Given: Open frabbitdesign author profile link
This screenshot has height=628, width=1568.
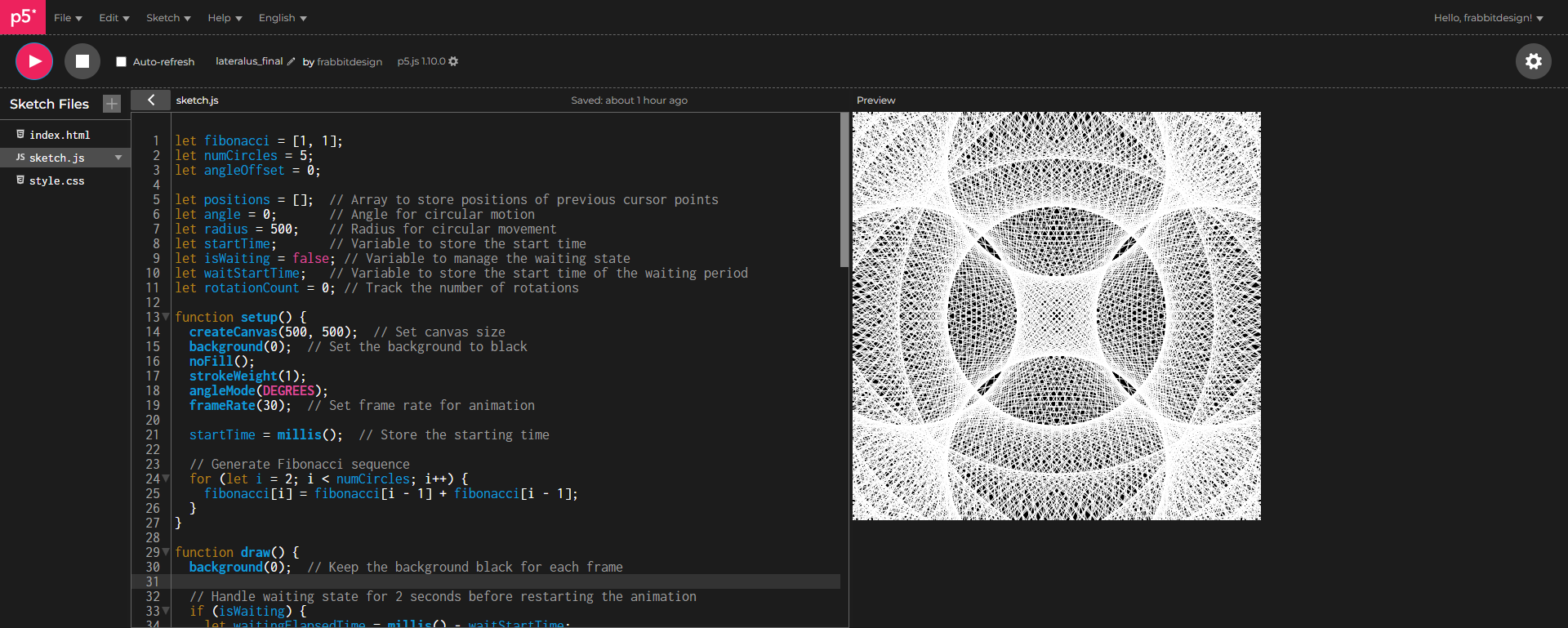Looking at the screenshot, I should (350, 62).
